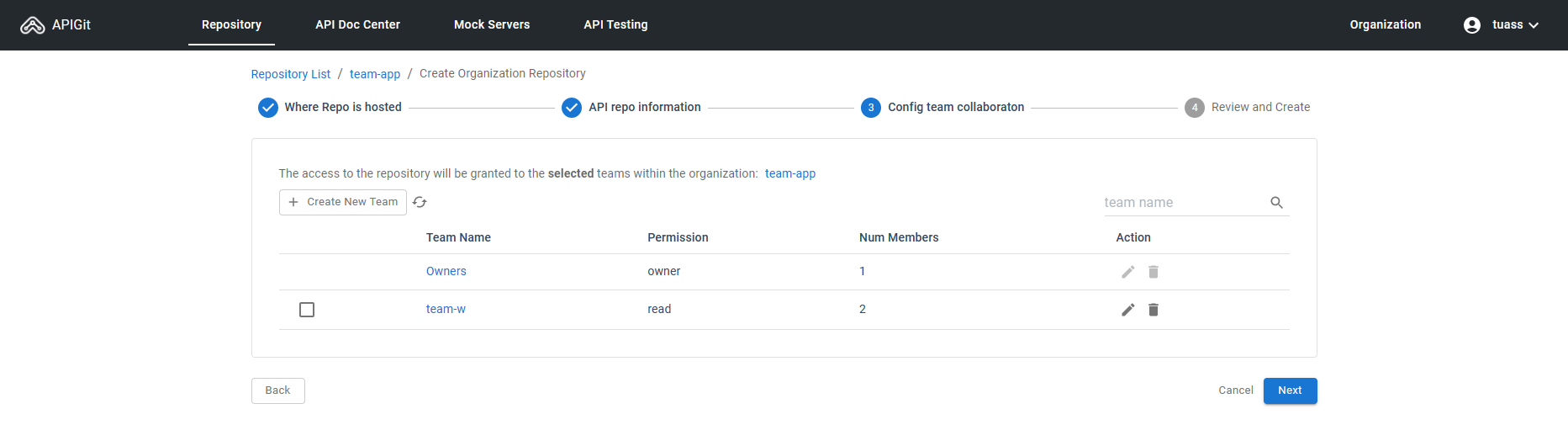Open the Owners team link
The height and width of the screenshot is (425, 1568).
[x=446, y=271]
